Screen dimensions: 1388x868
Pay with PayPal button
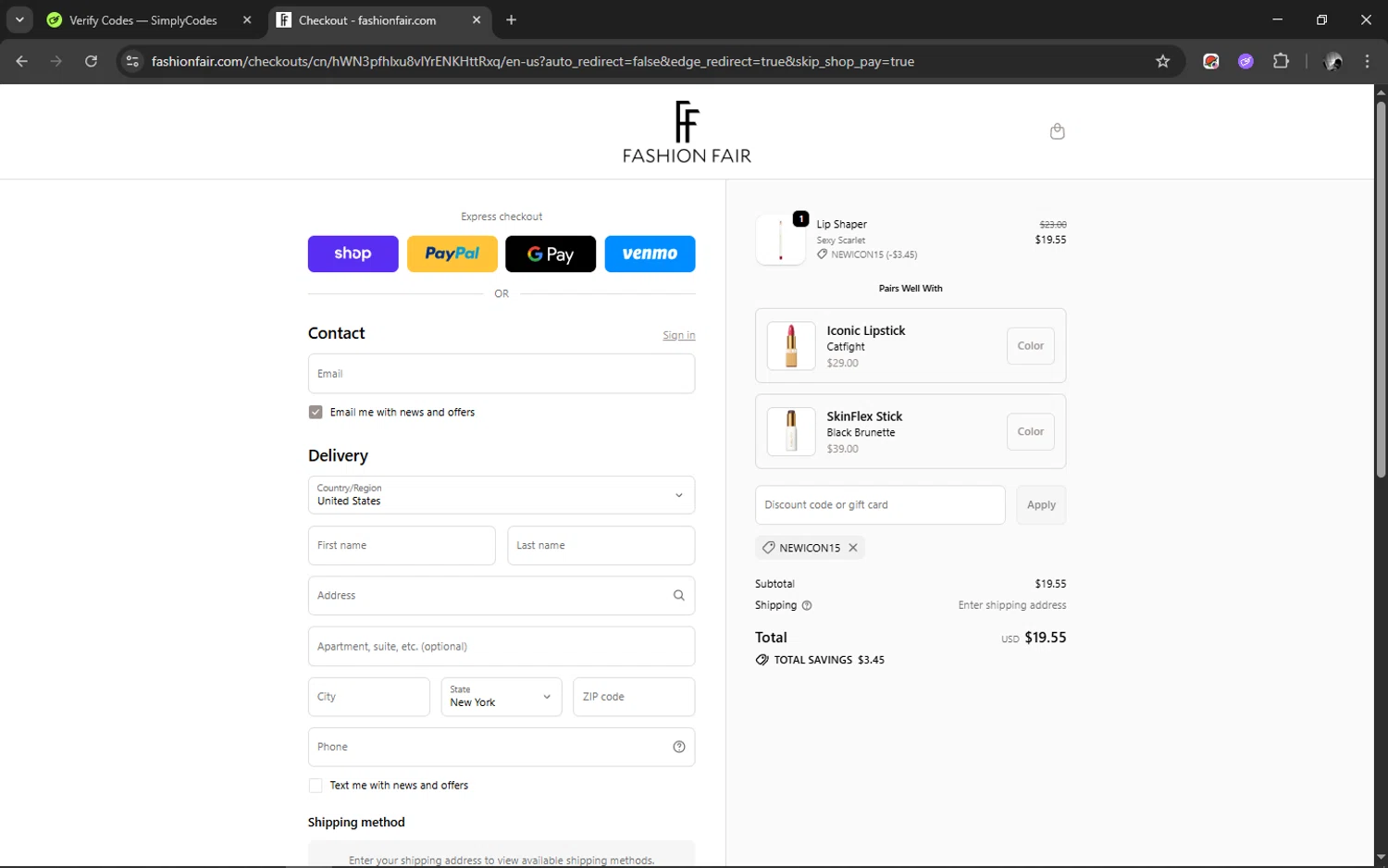pyautogui.click(x=452, y=254)
